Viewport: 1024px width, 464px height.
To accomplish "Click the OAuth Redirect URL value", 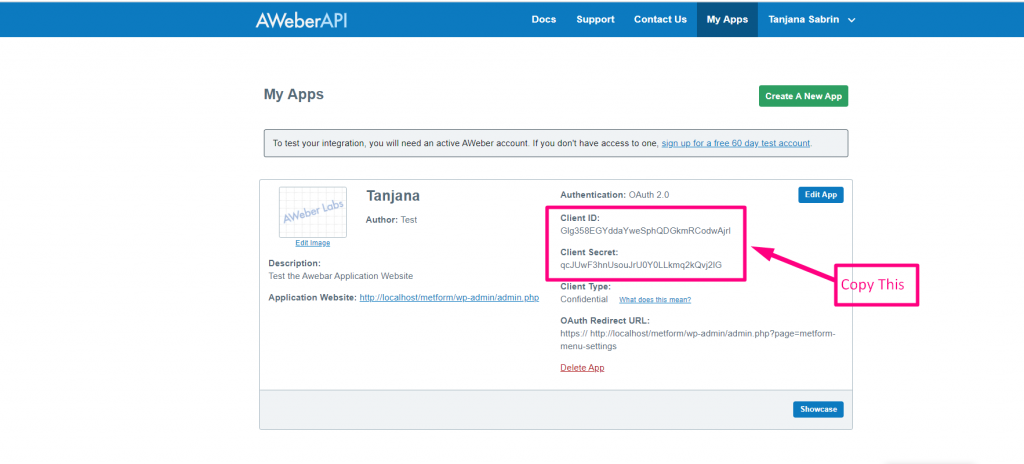I will pyautogui.click(x=697, y=340).
